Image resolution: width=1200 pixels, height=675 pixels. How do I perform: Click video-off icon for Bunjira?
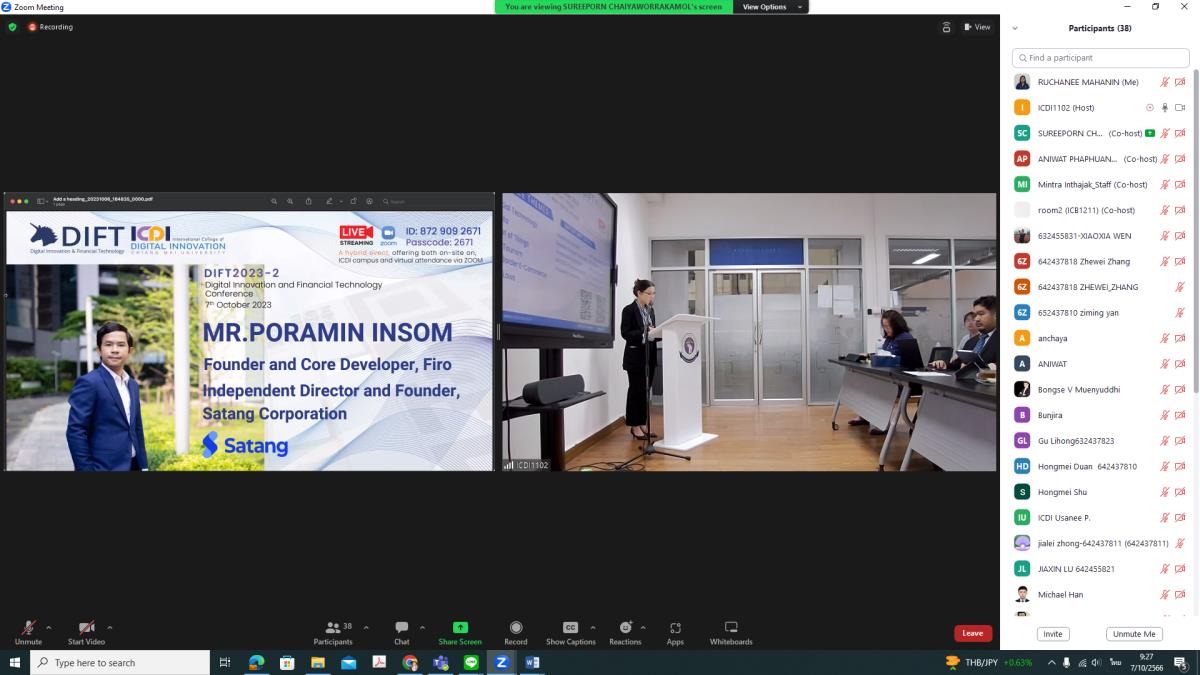pos(1180,415)
